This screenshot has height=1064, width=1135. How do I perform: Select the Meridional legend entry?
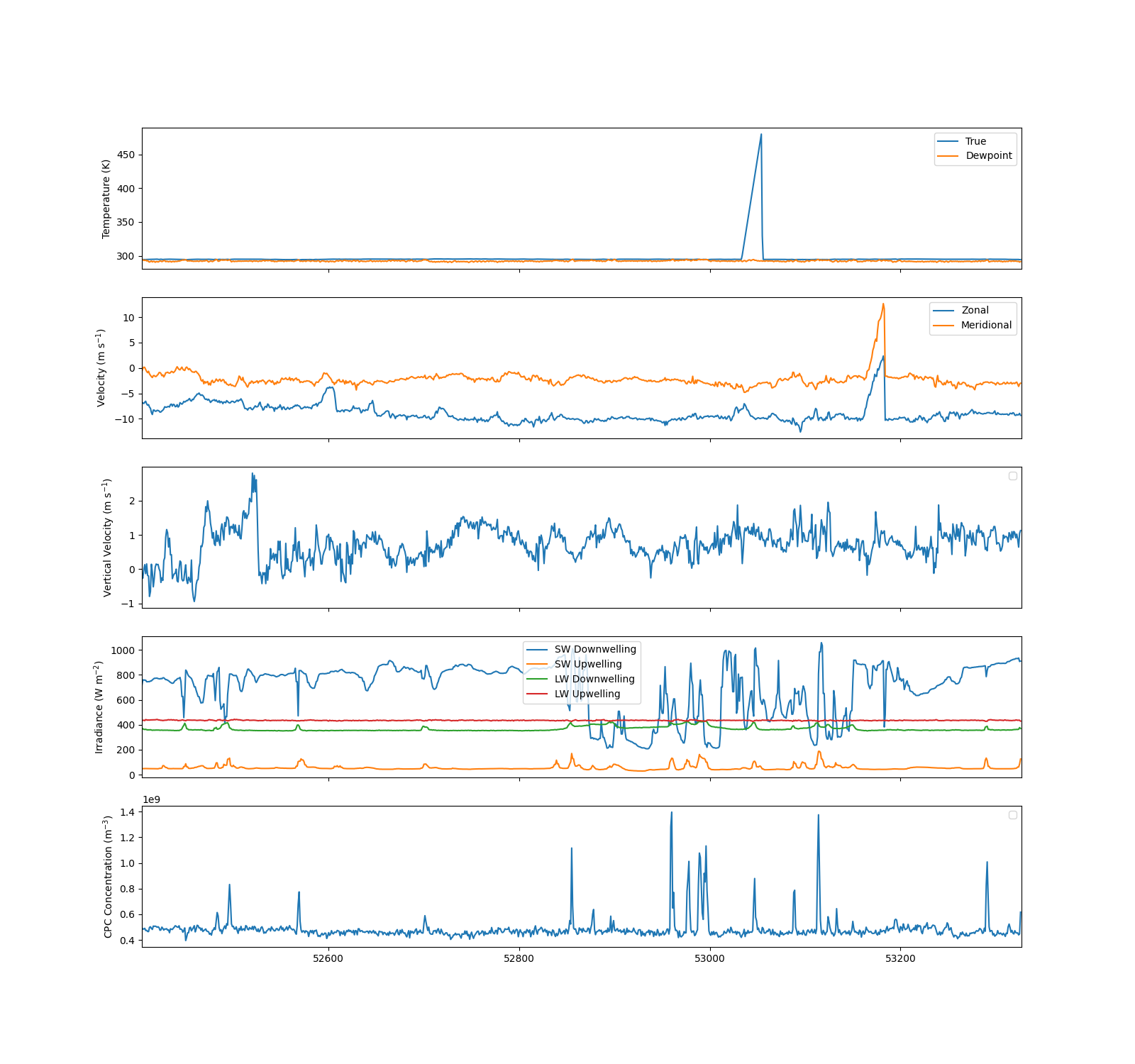pyautogui.click(x=986, y=325)
